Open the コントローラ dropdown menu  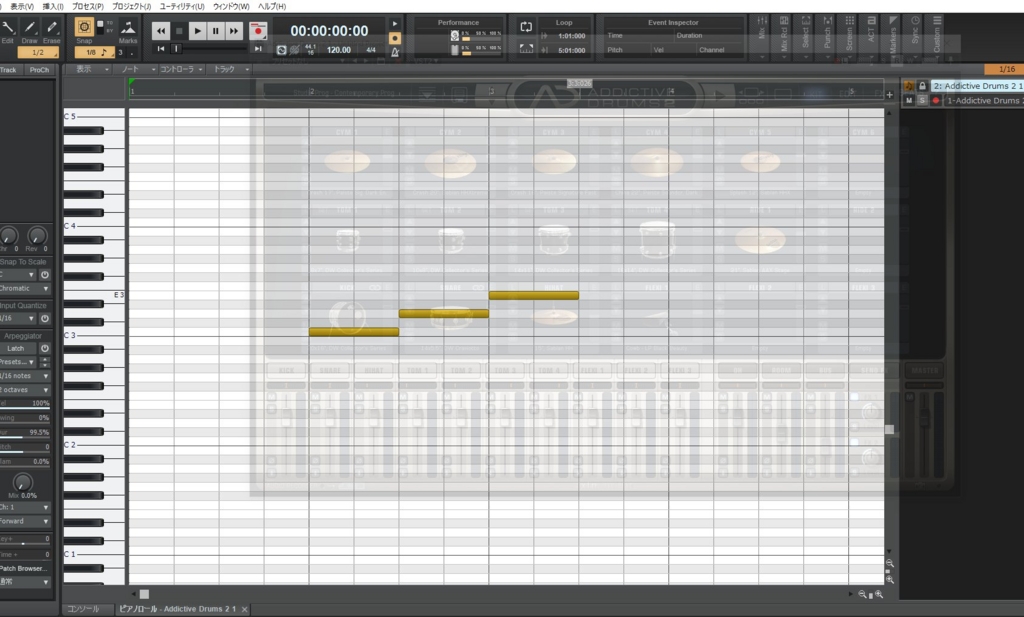(x=182, y=69)
